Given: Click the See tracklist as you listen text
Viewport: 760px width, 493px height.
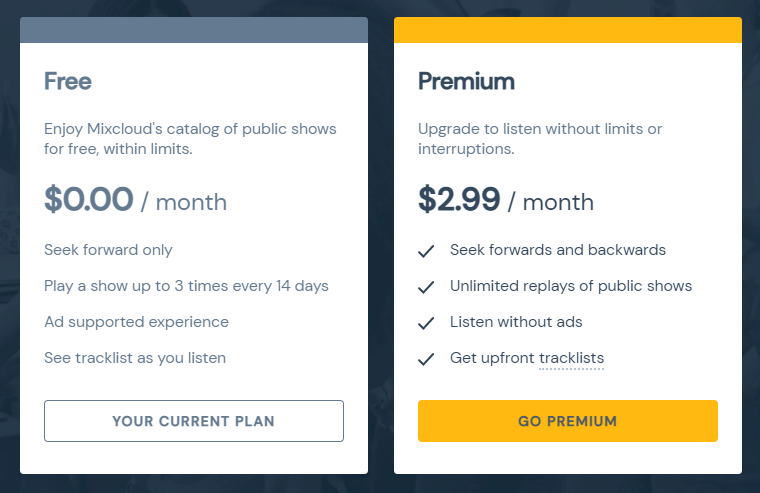Looking at the screenshot, I should pyautogui.click(x=135, y=358).
